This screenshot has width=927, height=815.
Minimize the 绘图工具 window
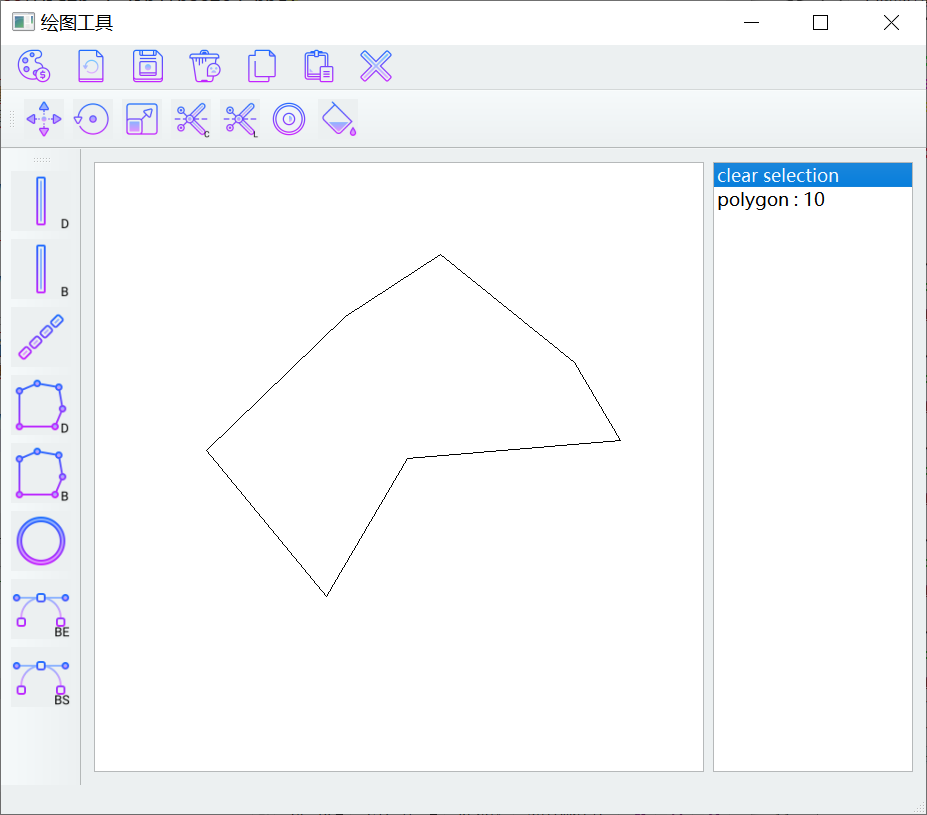(x=751, y=22)
